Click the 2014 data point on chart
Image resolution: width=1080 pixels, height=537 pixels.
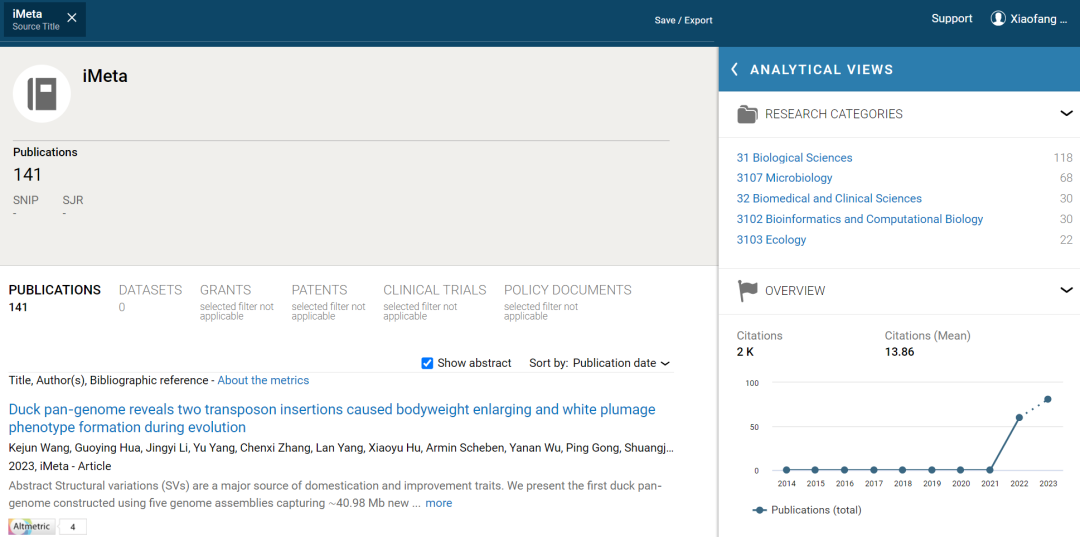click(787, 470)
